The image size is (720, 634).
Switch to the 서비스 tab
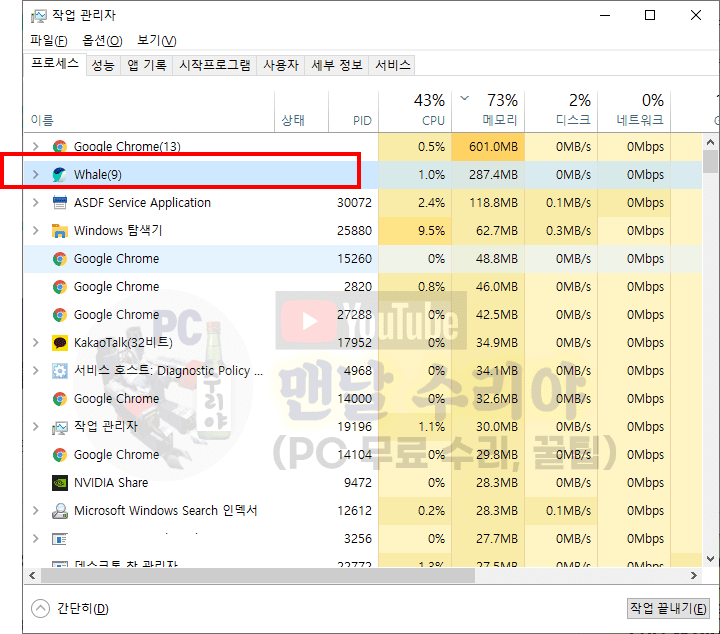click(x=393, y=65)
